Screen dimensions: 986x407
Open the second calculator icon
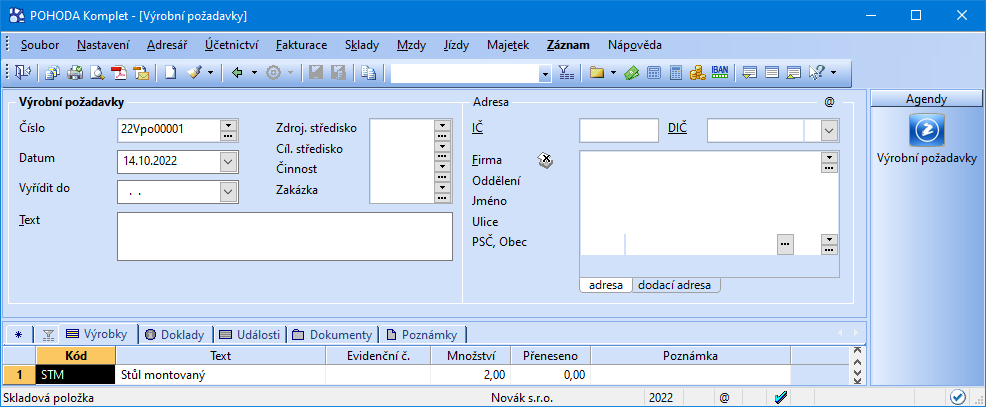pyautogui.click(x=676, y=73)
